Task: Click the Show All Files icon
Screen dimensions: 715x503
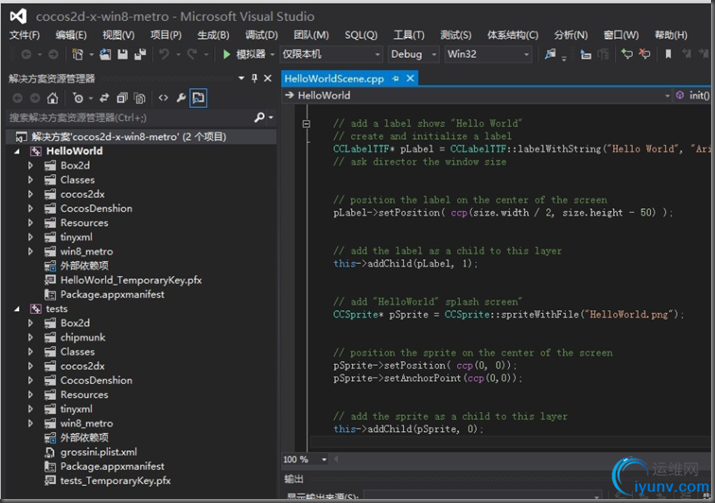Action: pos(140,98)
